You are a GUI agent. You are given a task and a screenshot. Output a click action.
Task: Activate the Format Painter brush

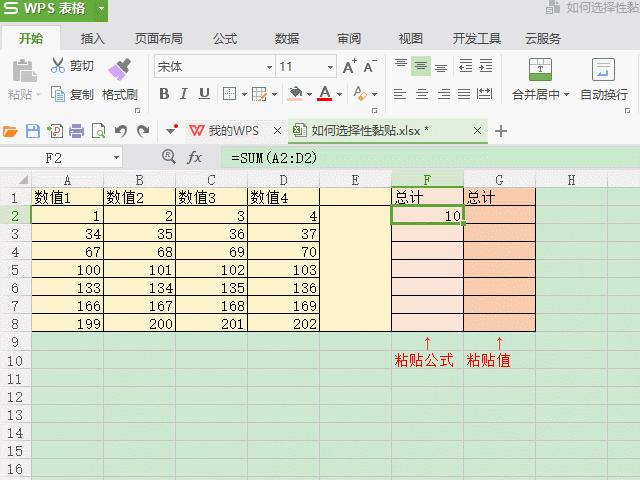coord(120,69)
